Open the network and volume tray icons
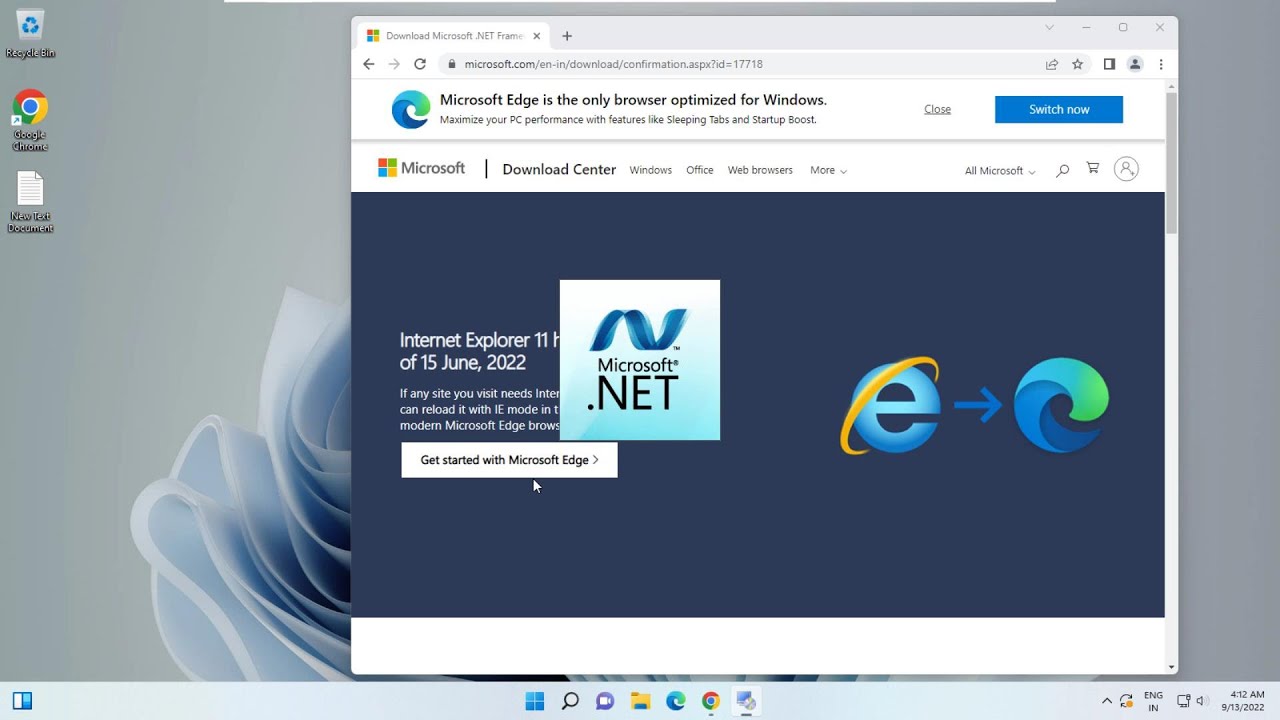1280x720 pixels. point(1193,701)
